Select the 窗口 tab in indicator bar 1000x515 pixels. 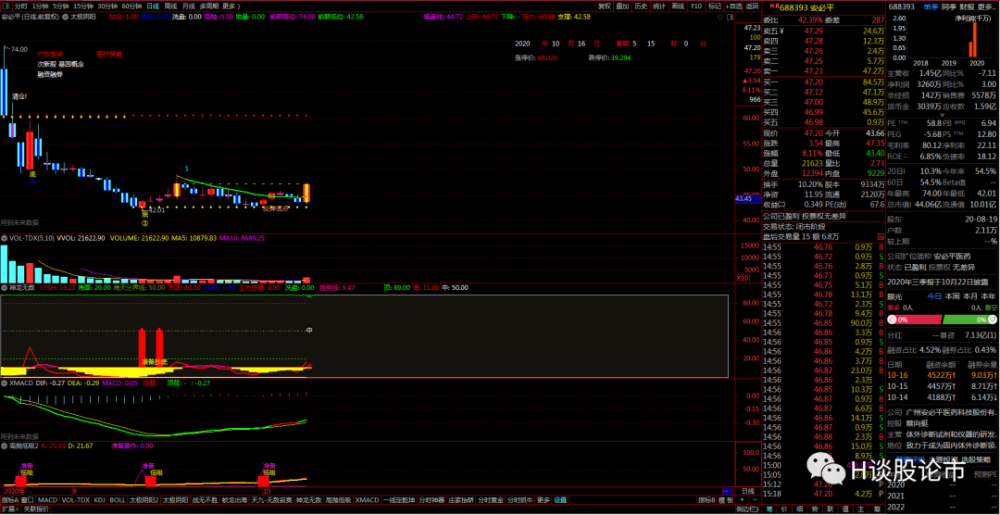point(27,500)
